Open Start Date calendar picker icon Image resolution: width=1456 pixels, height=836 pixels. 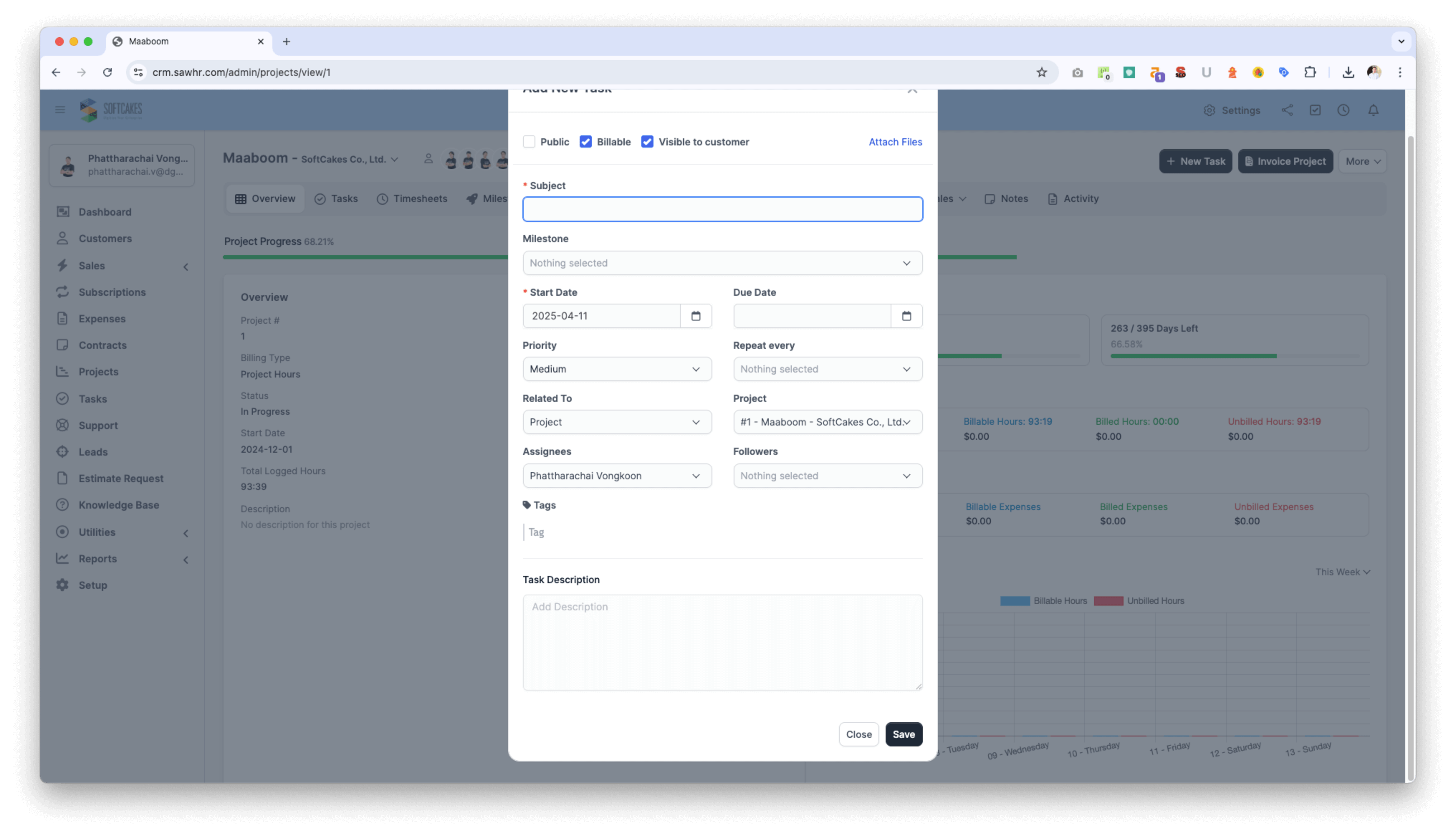[x=695, y=316]
